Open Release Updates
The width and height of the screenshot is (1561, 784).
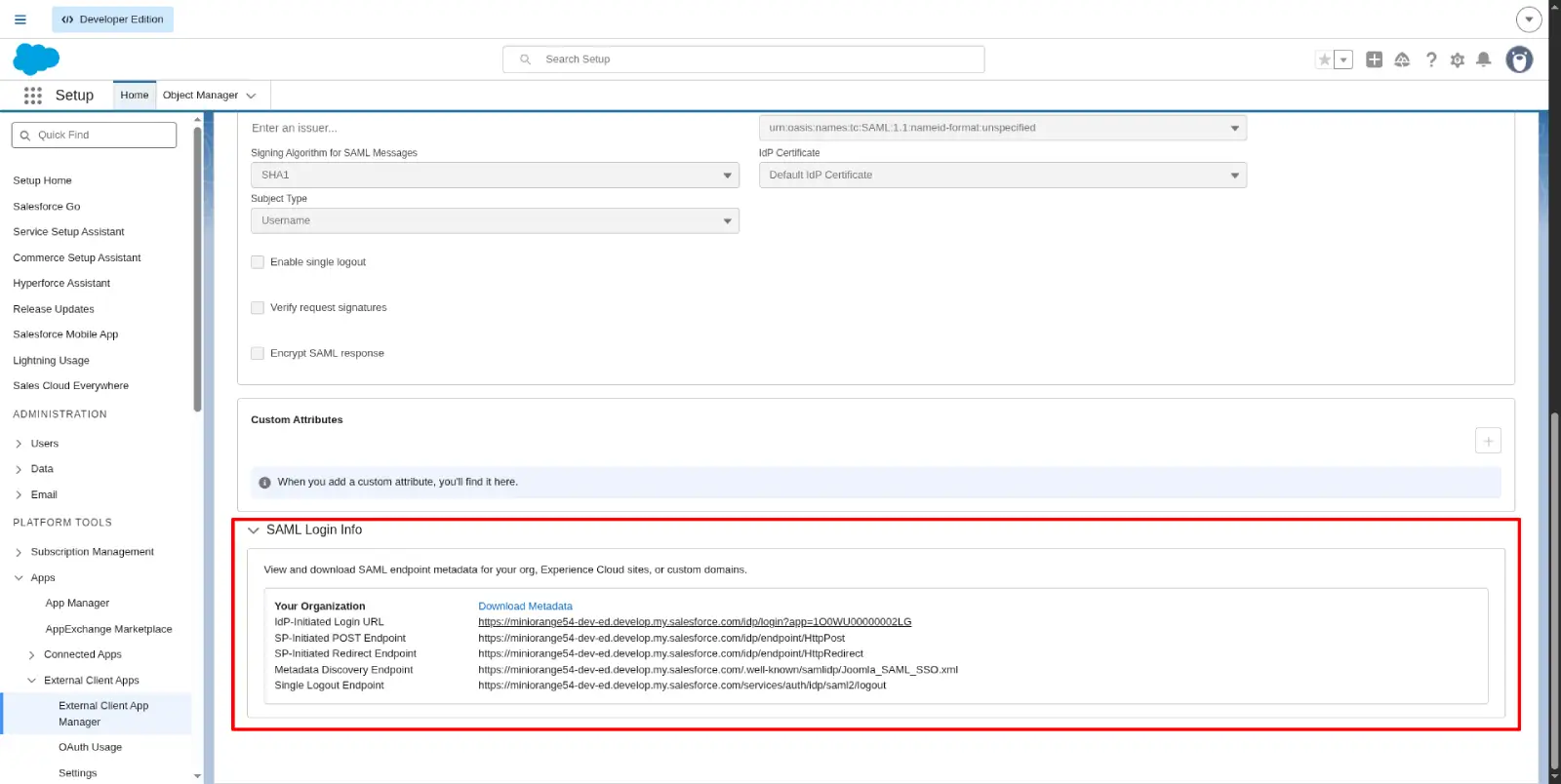click(x=54, y=309)
